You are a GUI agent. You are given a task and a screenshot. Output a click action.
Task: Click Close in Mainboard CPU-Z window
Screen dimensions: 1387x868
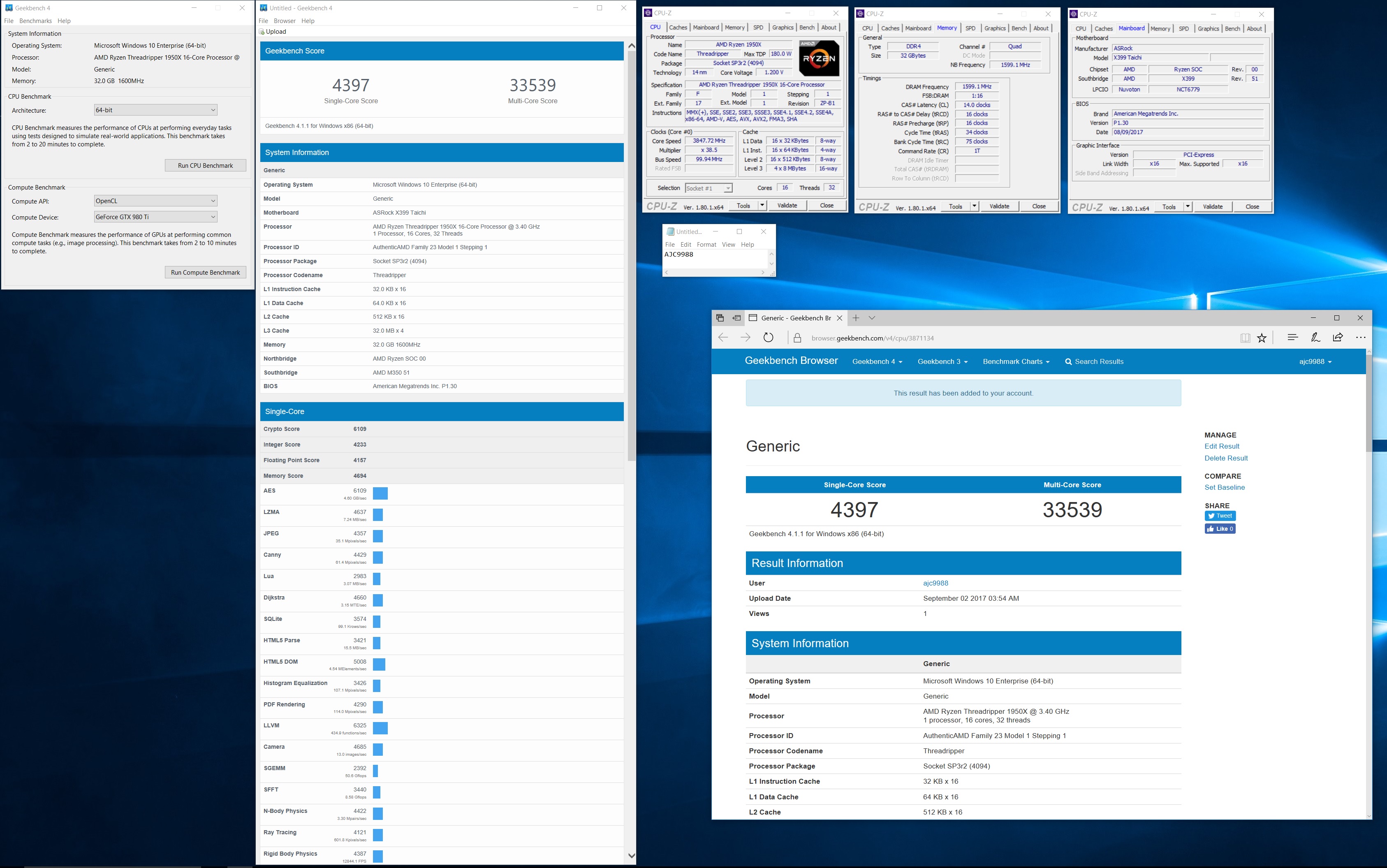[x=1252, y=207]
